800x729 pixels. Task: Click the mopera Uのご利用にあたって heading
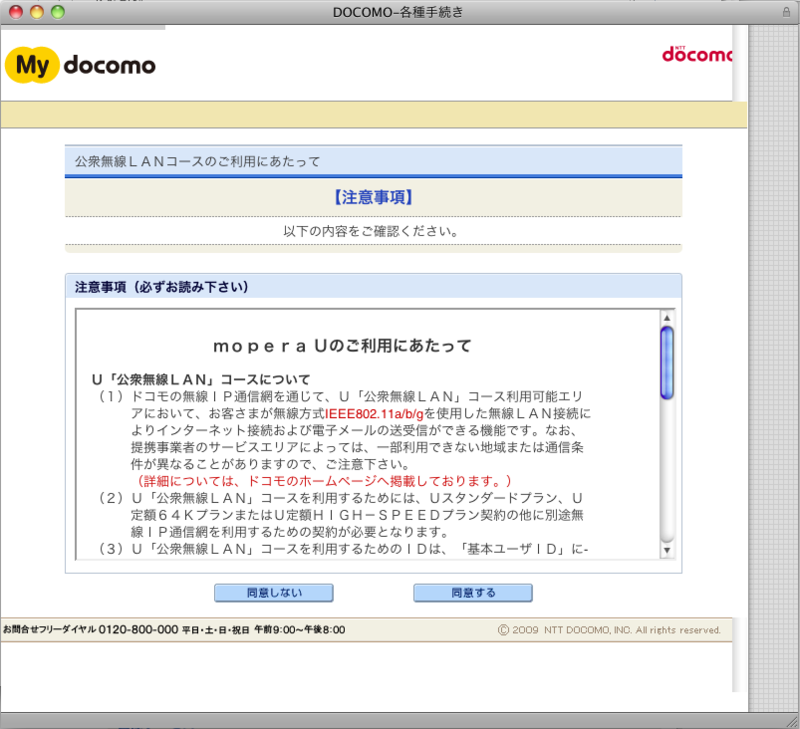[x=342, y=346]
